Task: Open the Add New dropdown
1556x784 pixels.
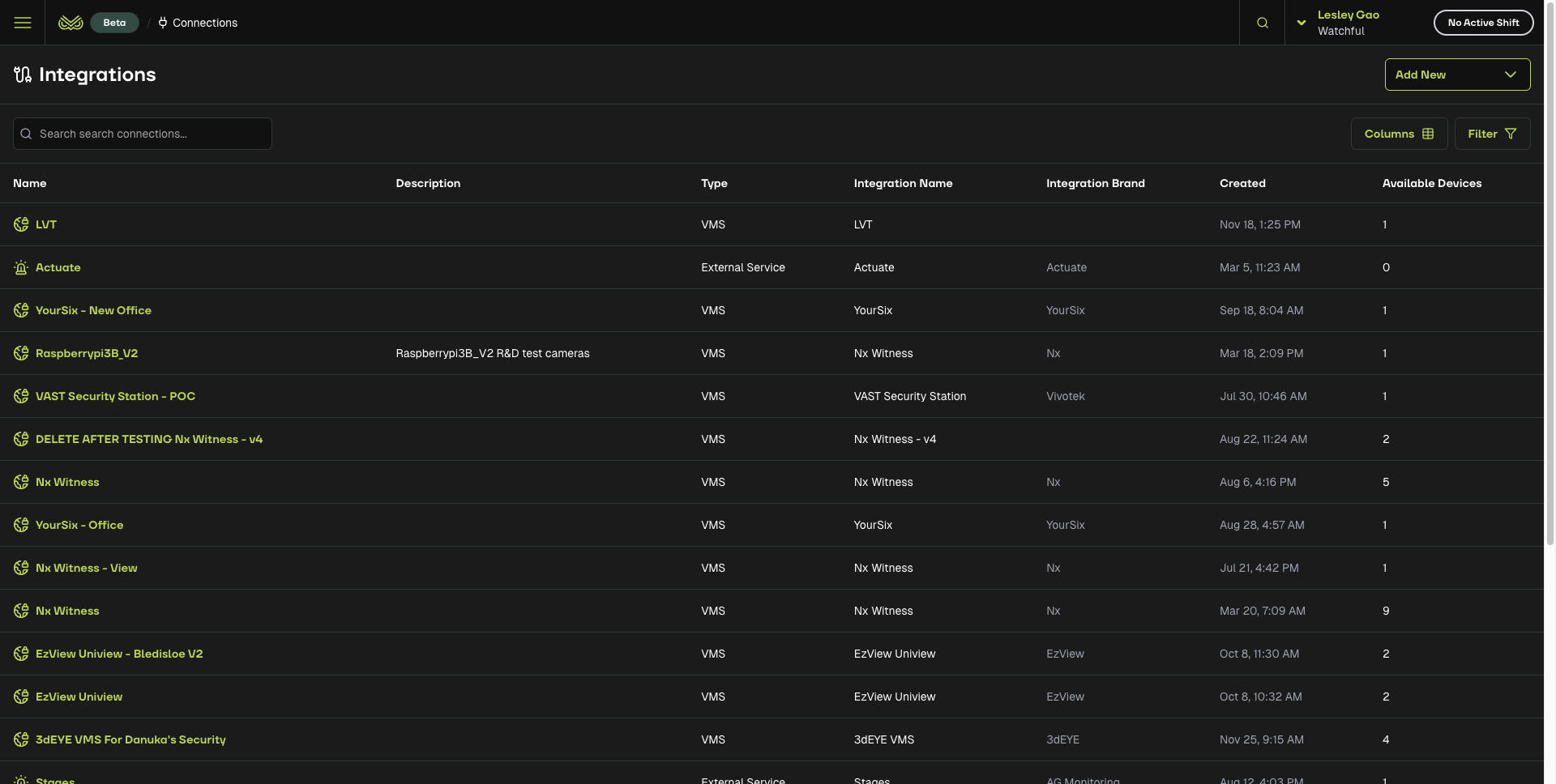Action: pyautogui.click(x=1457, y=75)
